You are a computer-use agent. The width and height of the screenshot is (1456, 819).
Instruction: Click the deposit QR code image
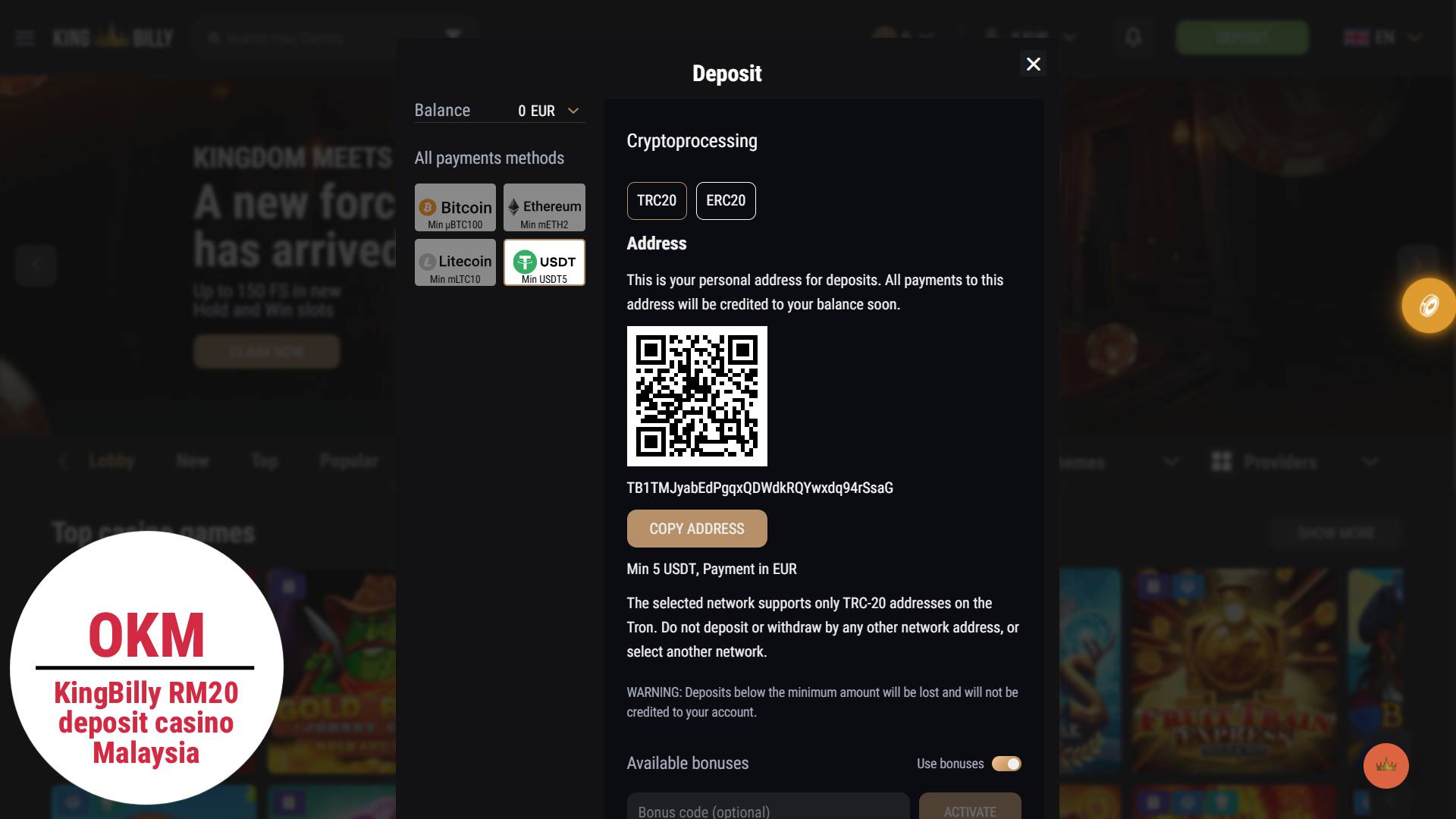(697, 396)
